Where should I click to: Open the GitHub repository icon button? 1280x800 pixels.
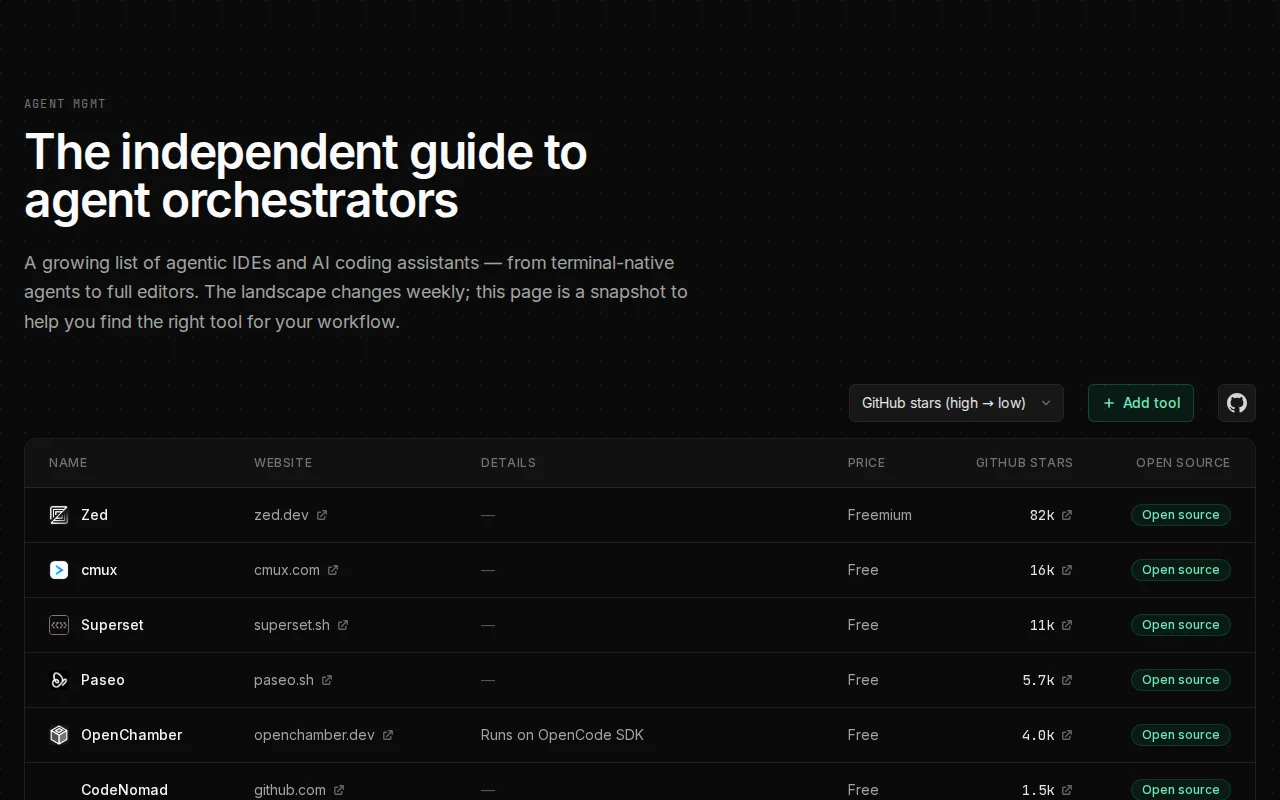point(1237,403)
